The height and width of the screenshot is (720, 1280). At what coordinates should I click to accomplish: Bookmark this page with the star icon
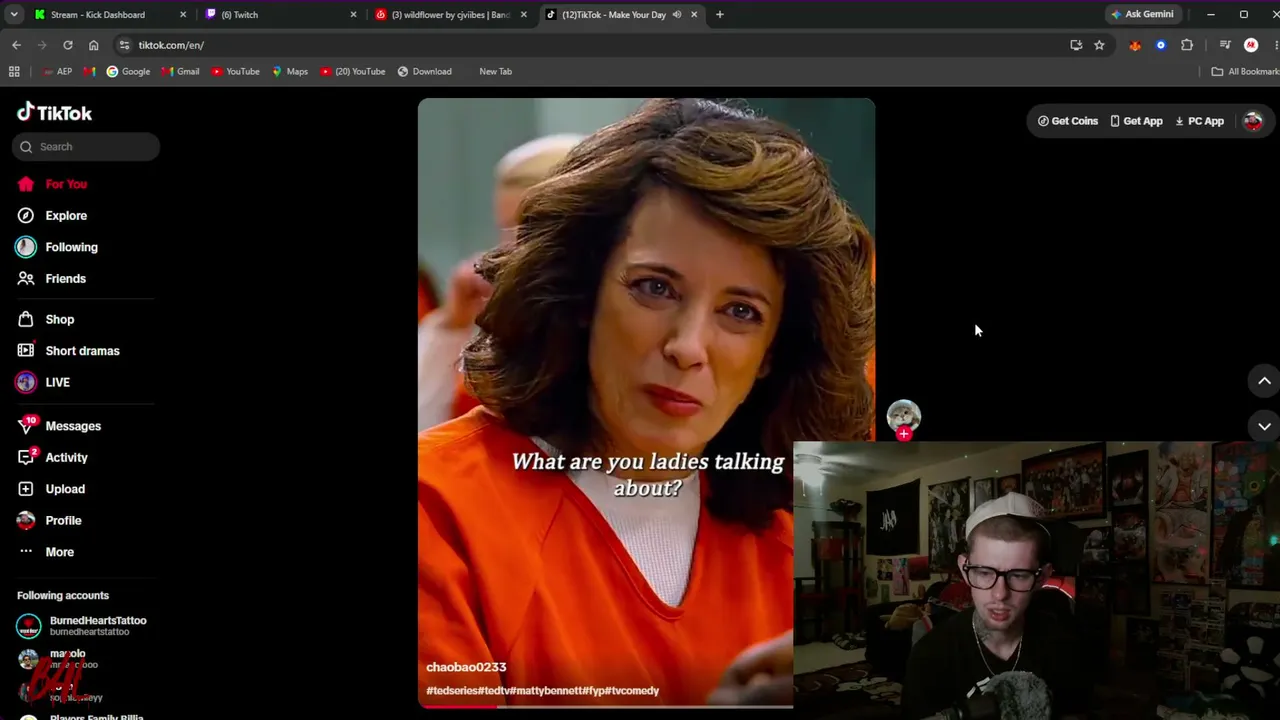[1099, 45]
